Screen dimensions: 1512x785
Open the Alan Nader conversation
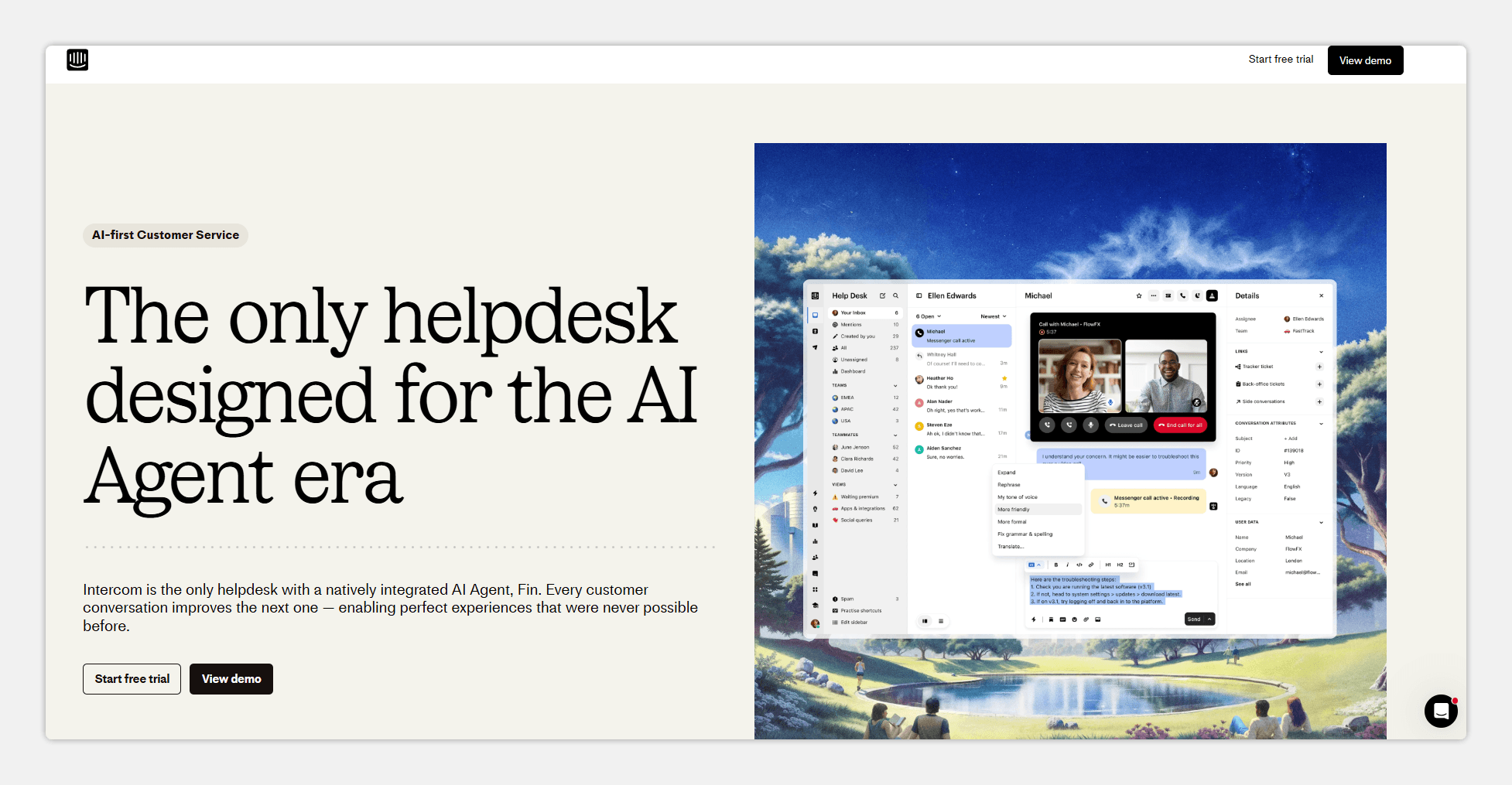(x=962, y=406)
